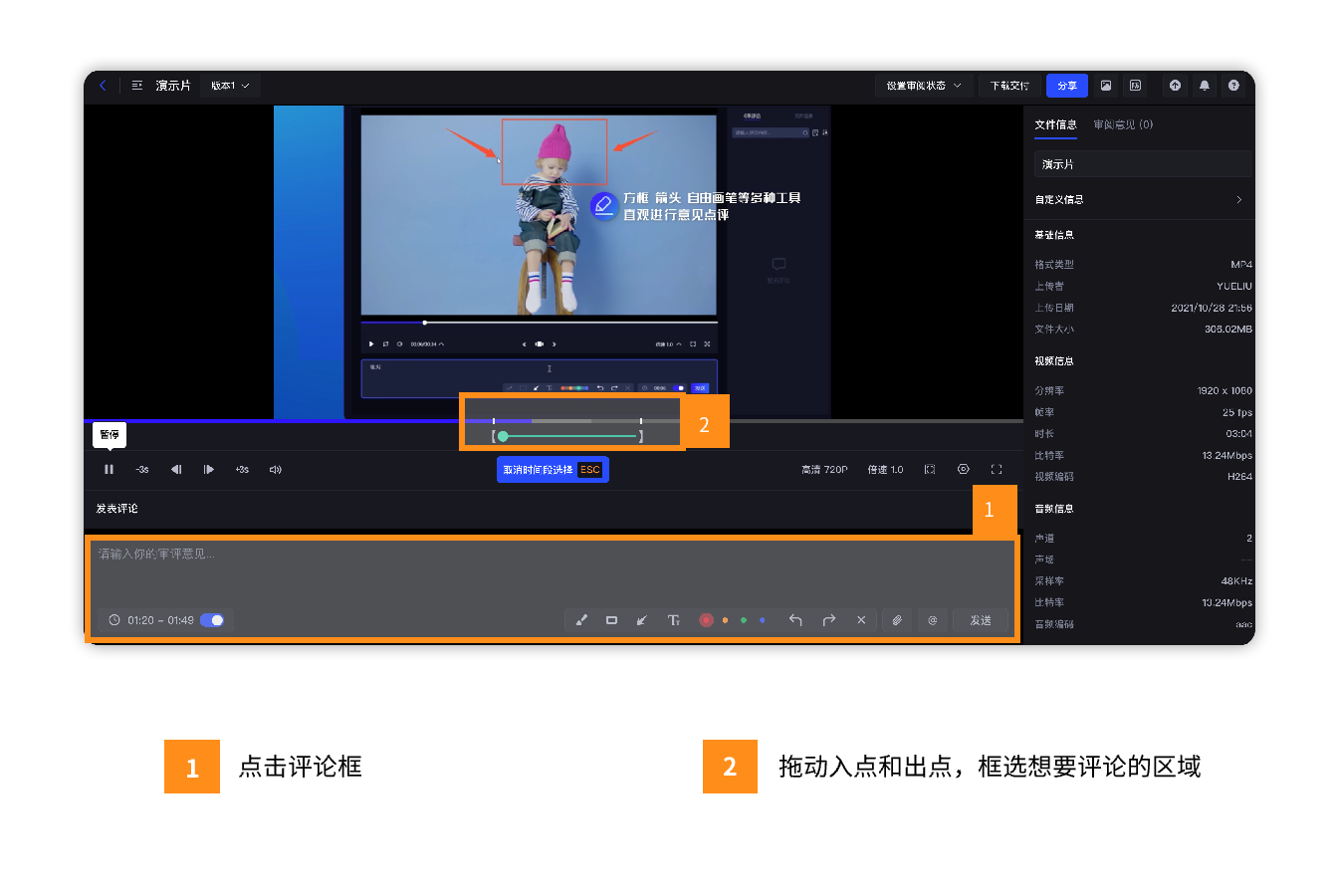
Task: Click the 演示片 file name field
Action: tap(1143, 164)
